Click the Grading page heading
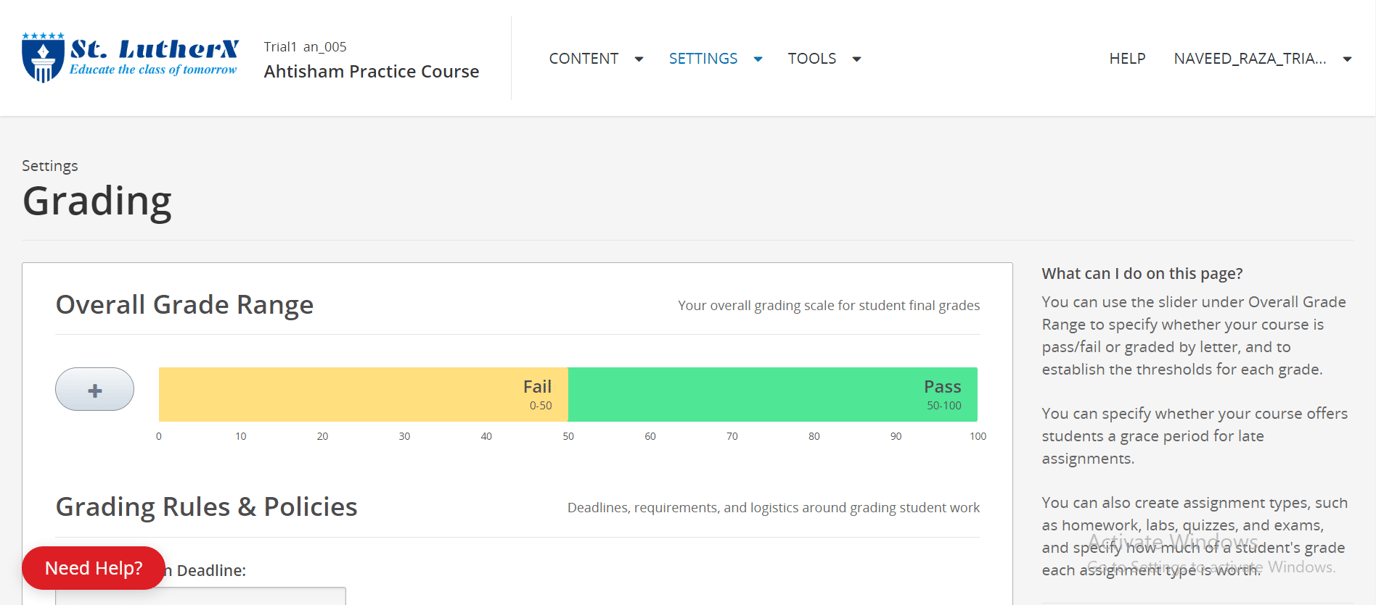The height and width of the screenshot is (605, 1376). 97,200
